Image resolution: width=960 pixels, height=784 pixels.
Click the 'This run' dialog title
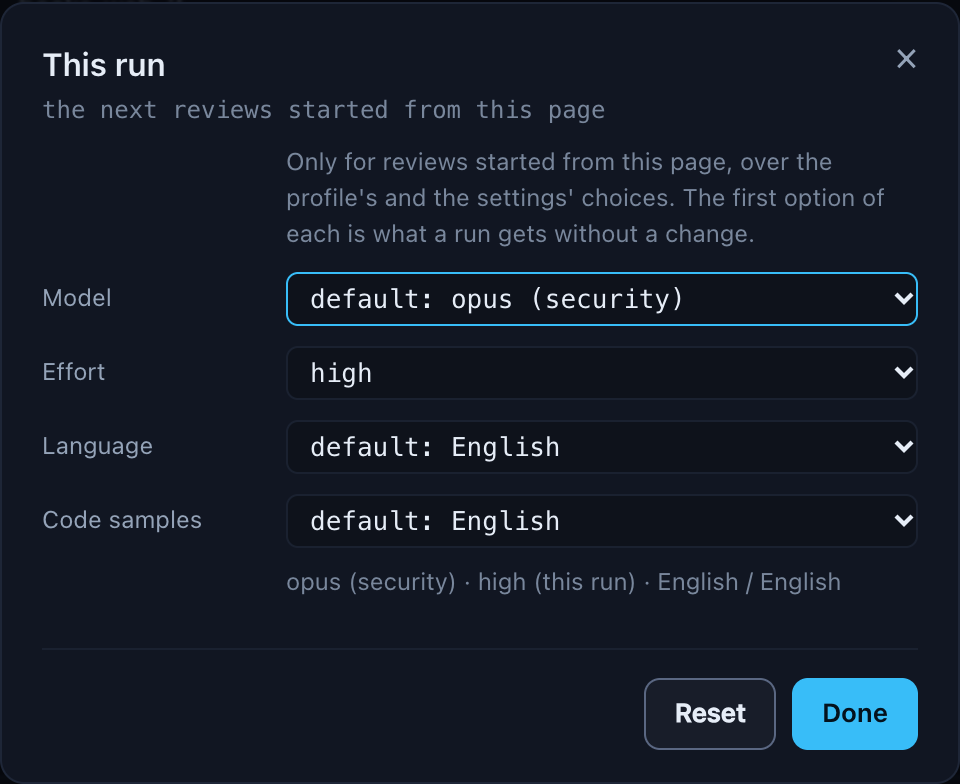click(x=104, y=65)
